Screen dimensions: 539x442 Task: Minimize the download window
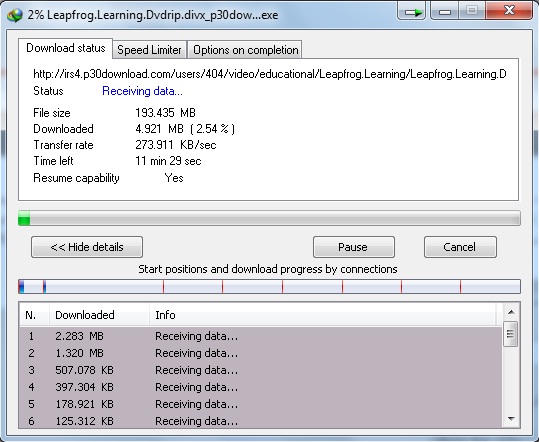coord(445,12)
